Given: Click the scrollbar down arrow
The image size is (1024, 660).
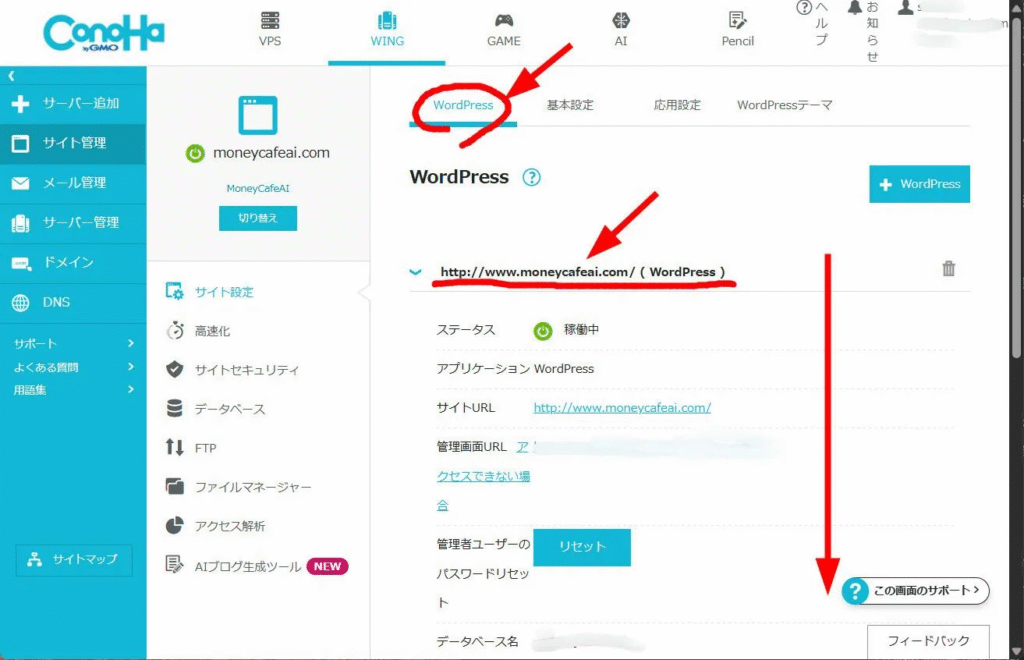Looking at the screenshot, I should pos(1016,652).
